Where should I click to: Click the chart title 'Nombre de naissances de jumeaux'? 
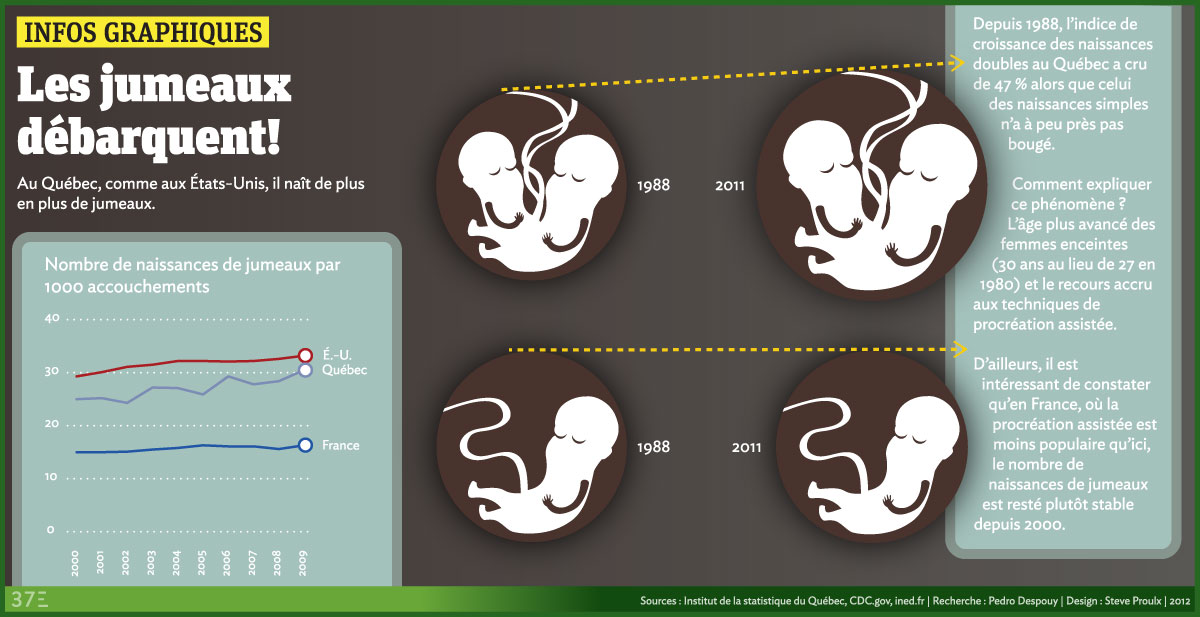pos(192,275)
